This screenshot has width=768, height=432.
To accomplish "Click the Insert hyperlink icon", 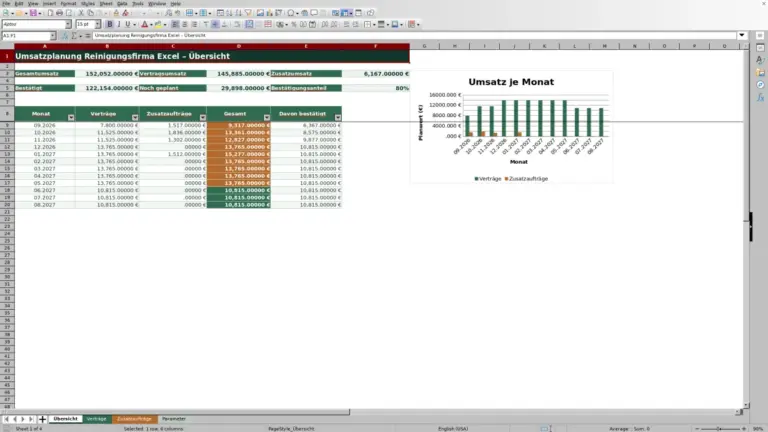I will pyautogui.click(x=304, y=13).
